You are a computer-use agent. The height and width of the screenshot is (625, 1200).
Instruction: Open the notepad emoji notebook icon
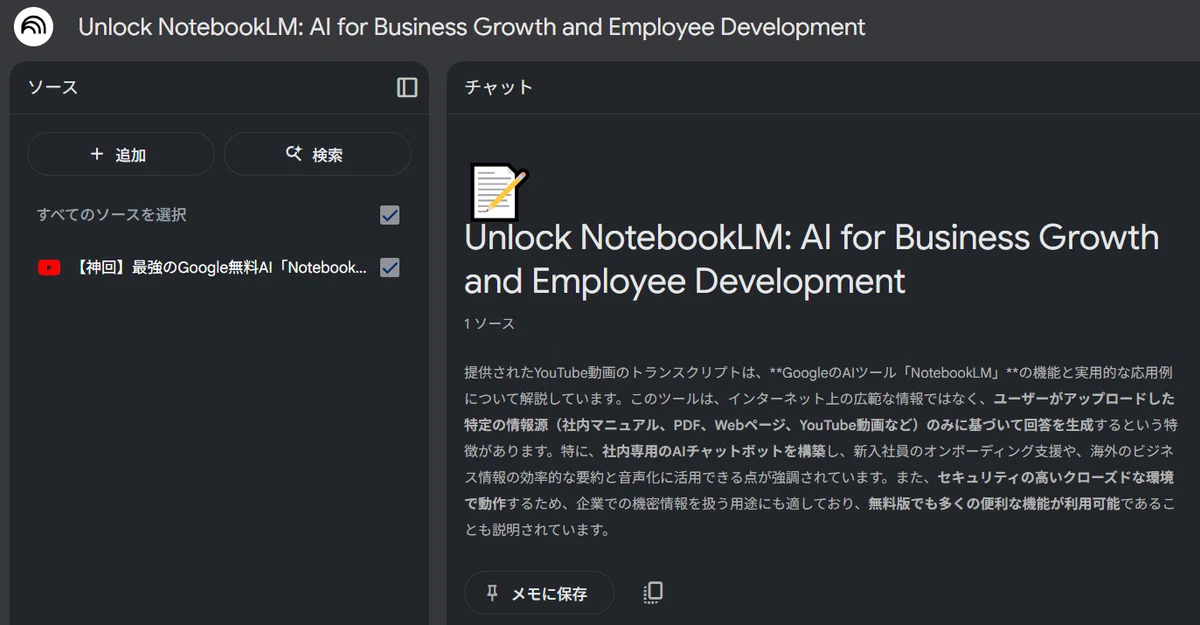pyautogui.click(x=498, y=192)
